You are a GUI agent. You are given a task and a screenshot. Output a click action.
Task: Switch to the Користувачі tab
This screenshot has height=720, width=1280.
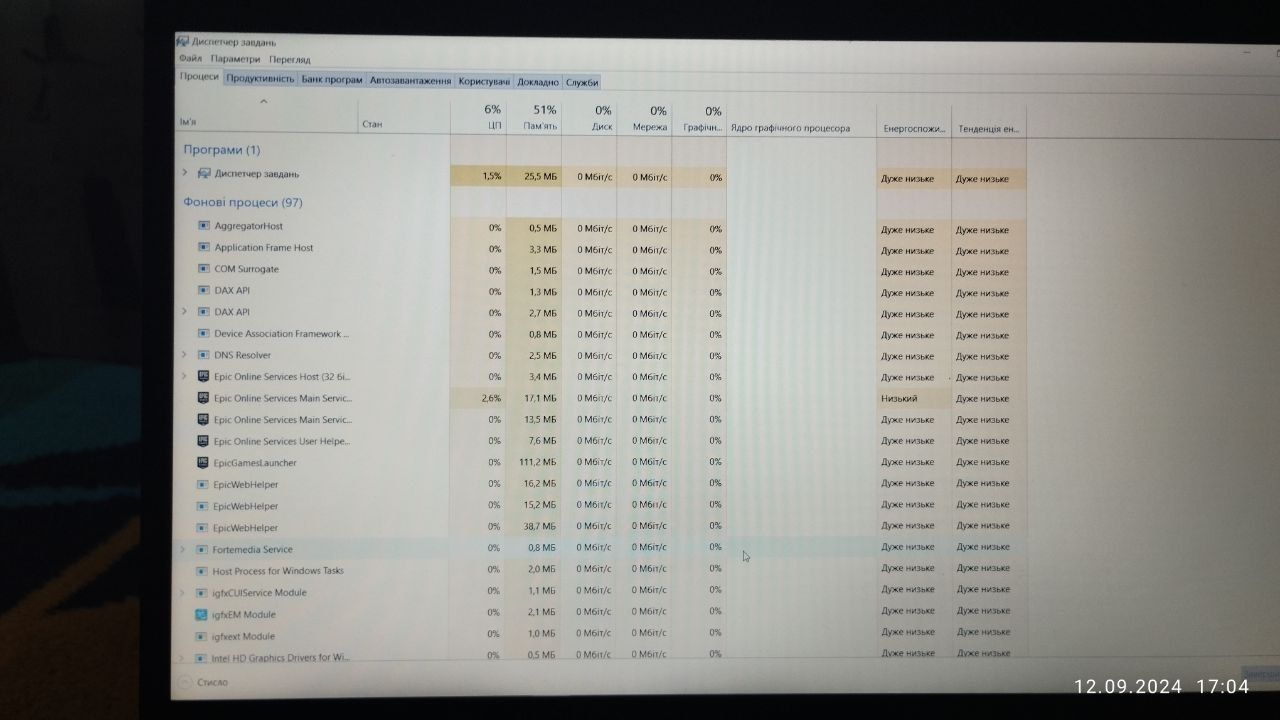[x=485, y=81]
